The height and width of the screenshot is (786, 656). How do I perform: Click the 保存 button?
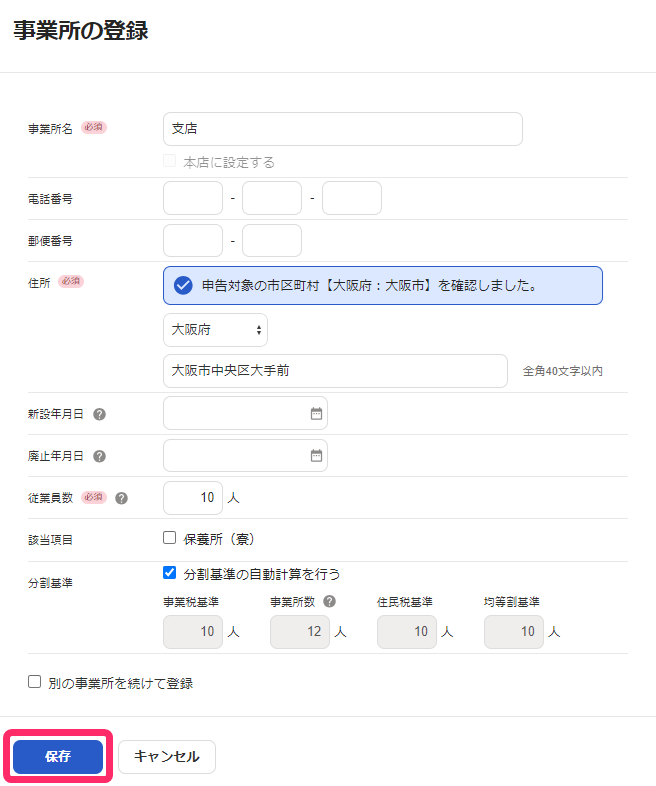[58, 756]
